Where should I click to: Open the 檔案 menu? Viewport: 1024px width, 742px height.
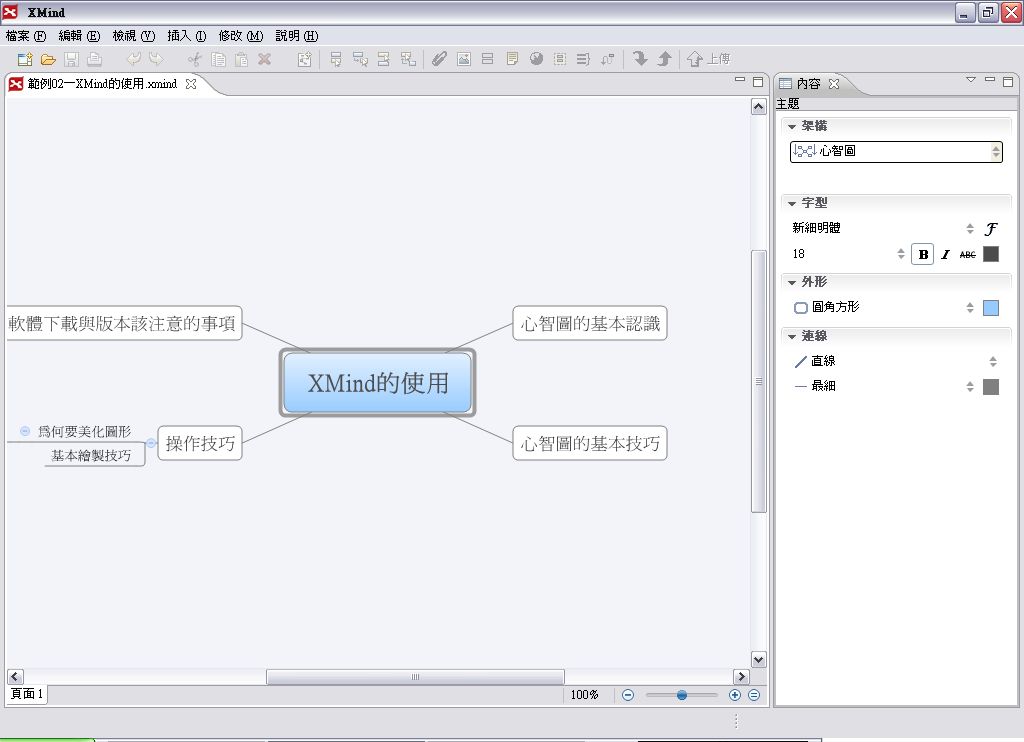26,36
